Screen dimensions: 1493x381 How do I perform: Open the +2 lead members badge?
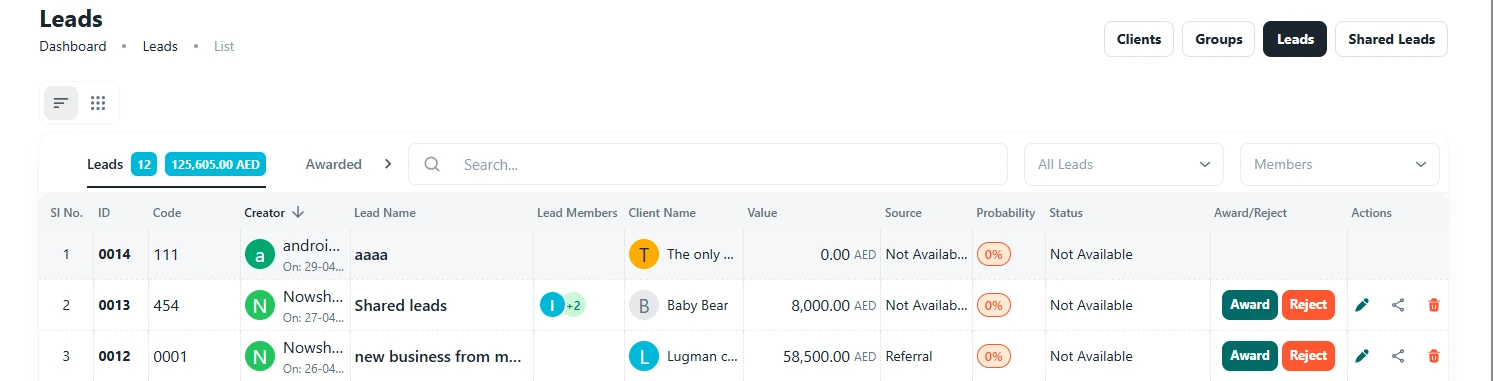pyautogui.click(x=574, y=305)
